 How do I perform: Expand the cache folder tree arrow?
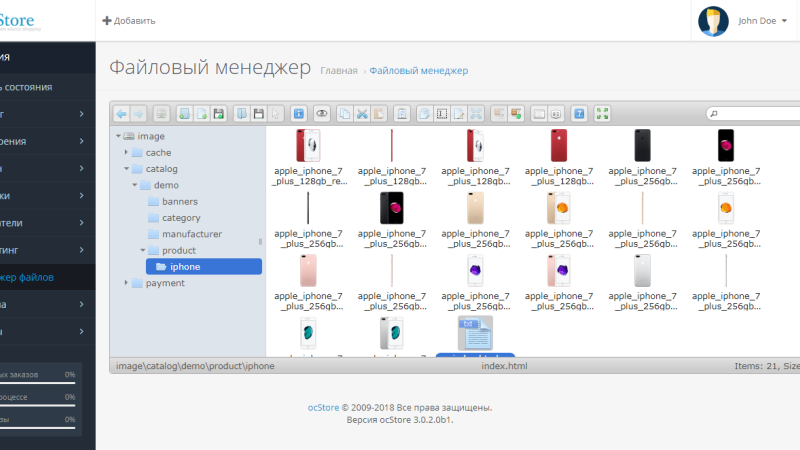click(126, 152)
